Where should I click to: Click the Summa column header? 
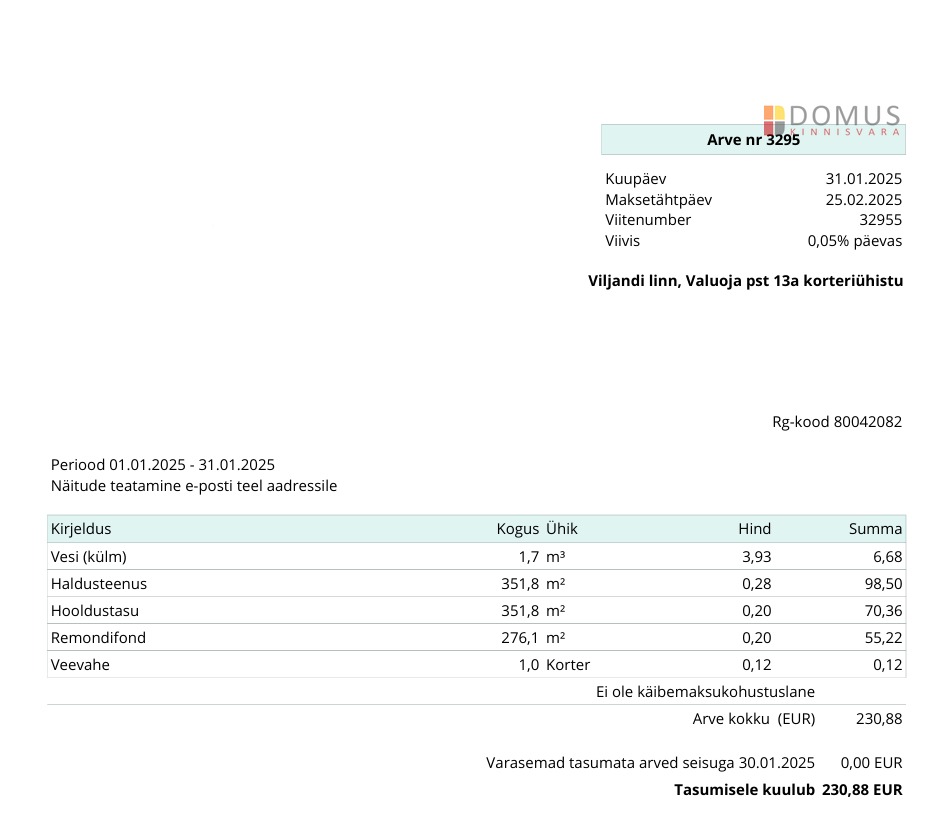click(x=875, y=529)
